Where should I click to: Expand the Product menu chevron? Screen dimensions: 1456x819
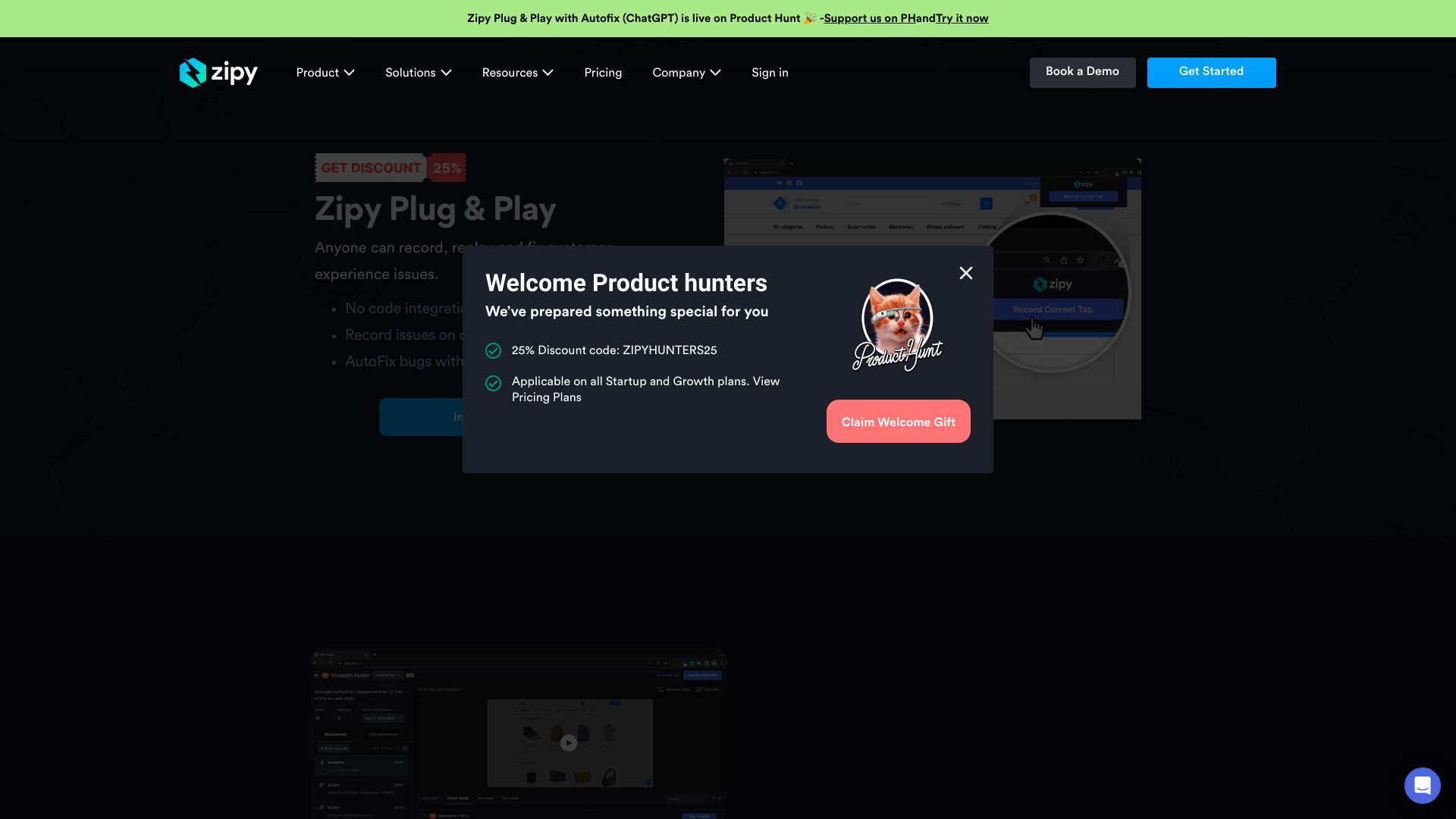click(x=350, y=73)
